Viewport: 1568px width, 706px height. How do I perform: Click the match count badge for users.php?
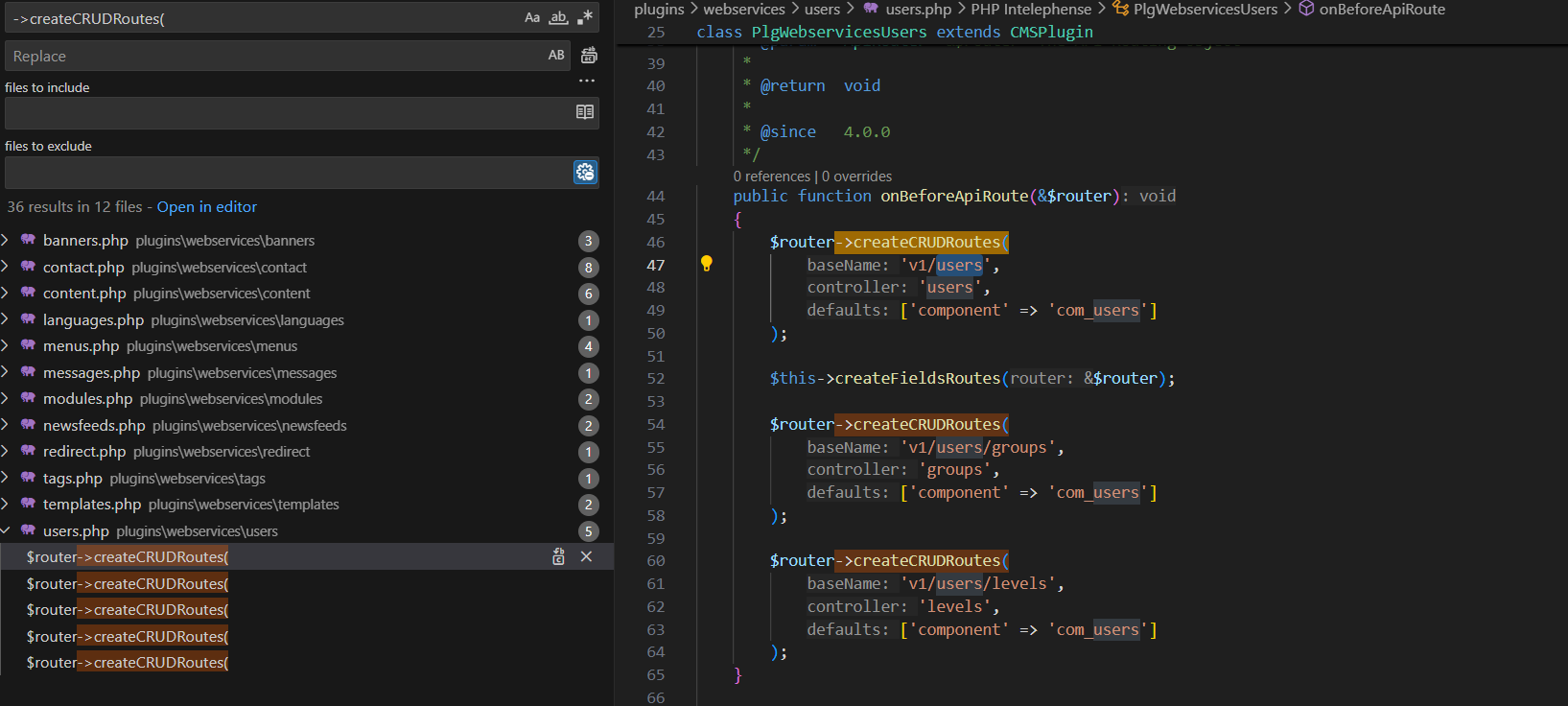click(589, 531)
